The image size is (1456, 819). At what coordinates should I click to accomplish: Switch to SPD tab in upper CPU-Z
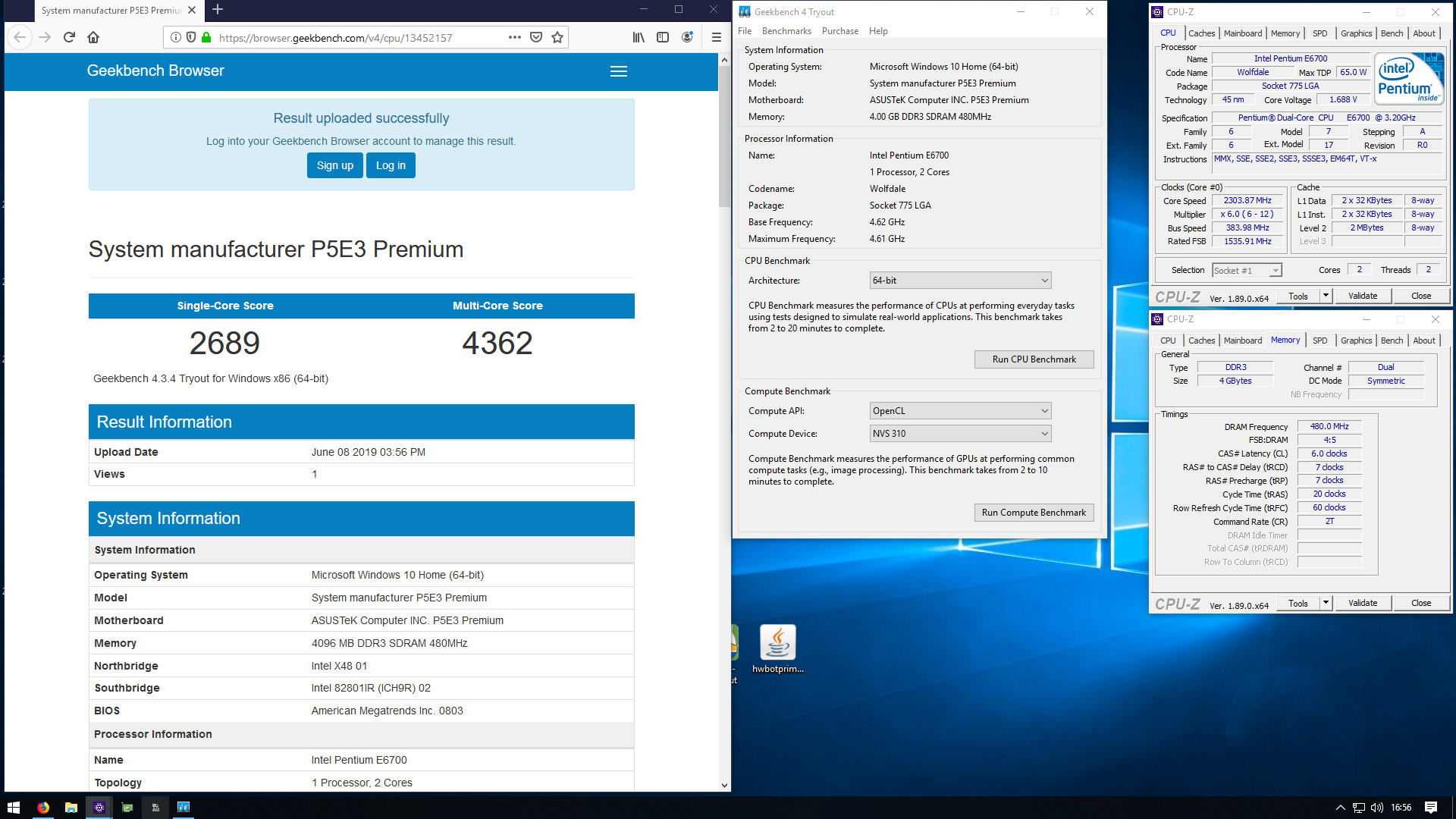[1320, 33]
